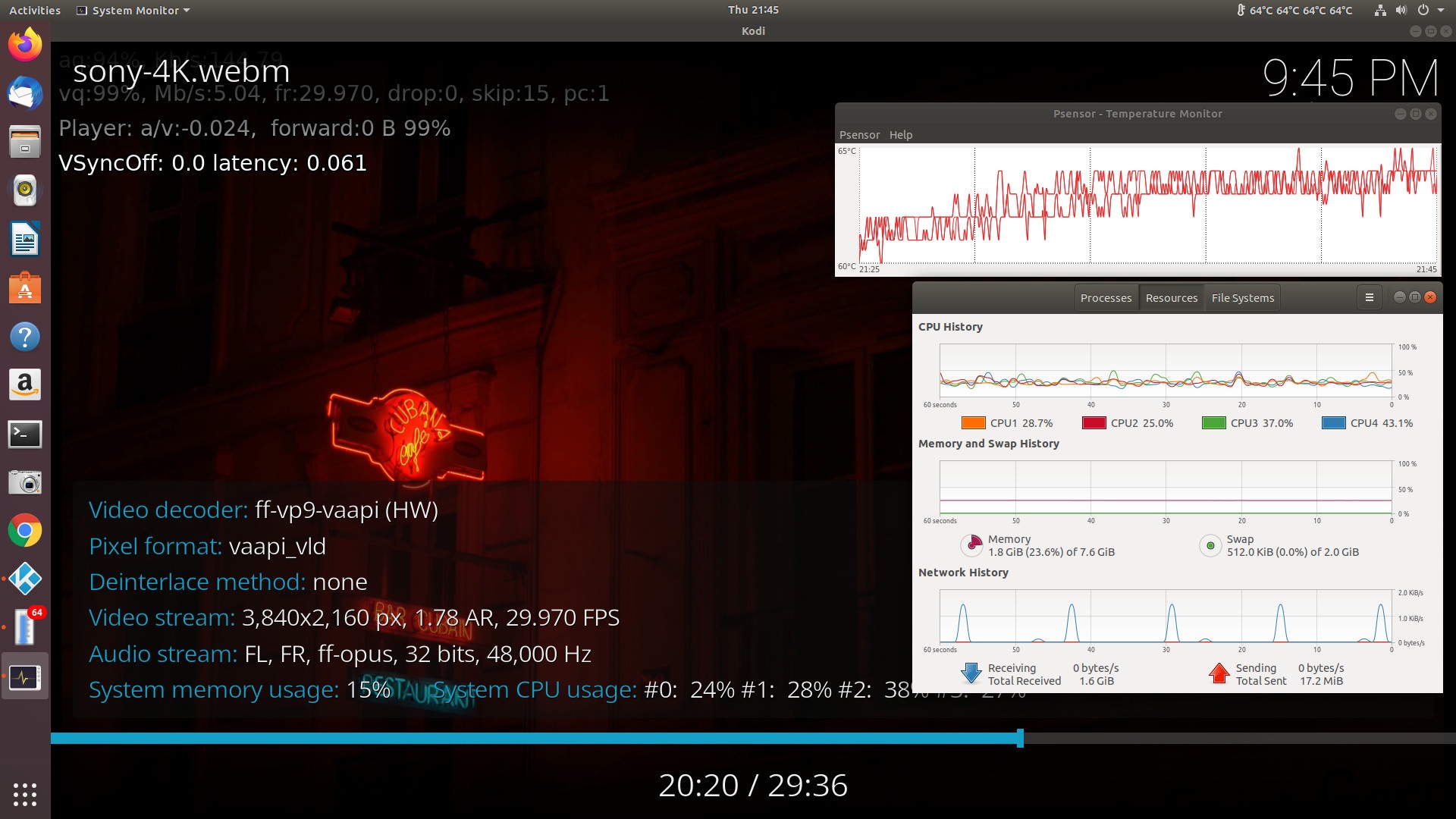Open Thunderbird mail from the dock
Image resolution: width=1456 pixels, height=819 pixels.
click(25, 93)
